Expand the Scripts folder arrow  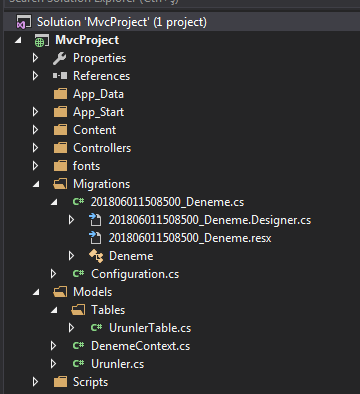[35, 382]
